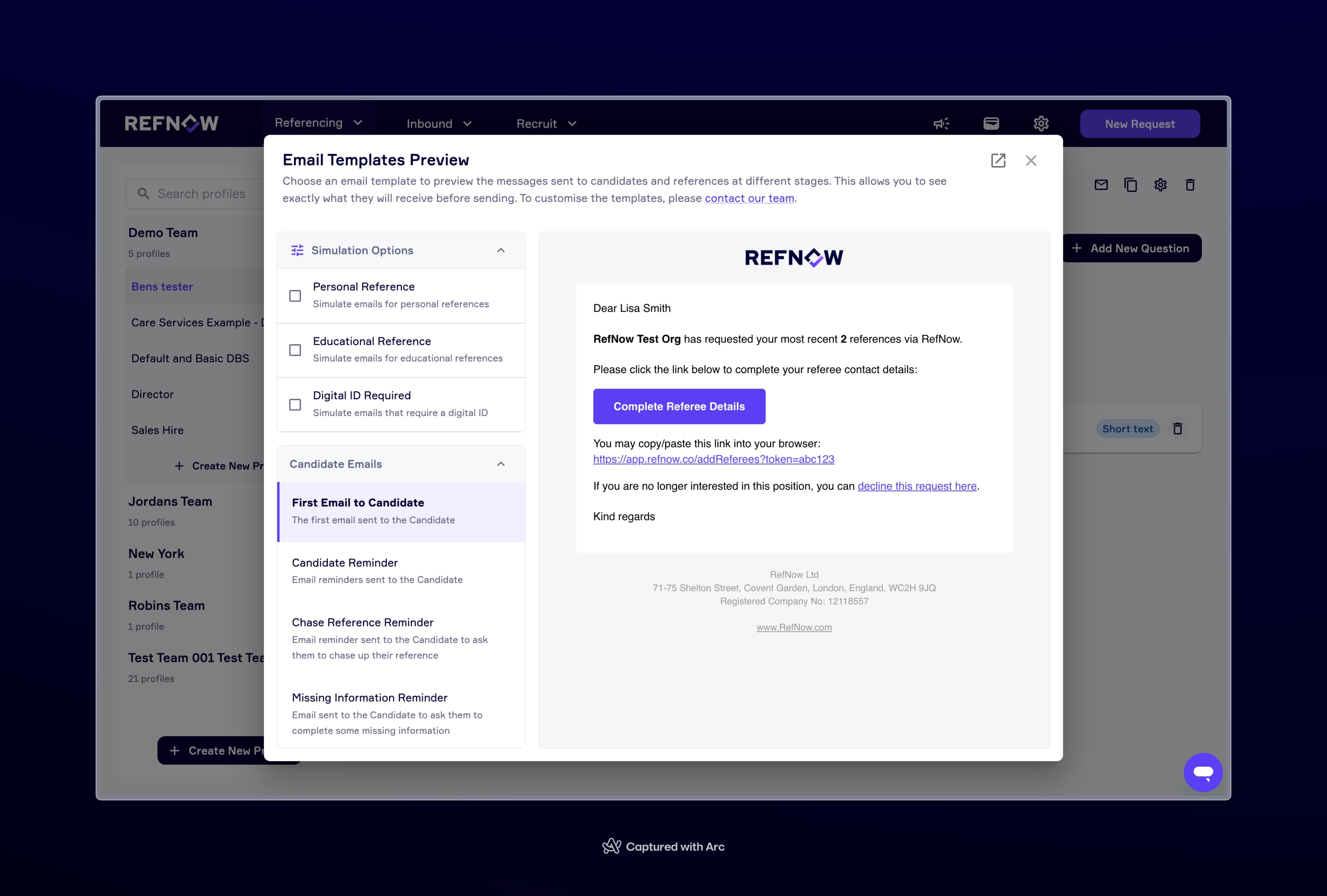Image resolution: width=1327 pixels, height=896 pixels.
Task: Click the contact our team link
Action: pyautogui.click(x=749, y=198)
